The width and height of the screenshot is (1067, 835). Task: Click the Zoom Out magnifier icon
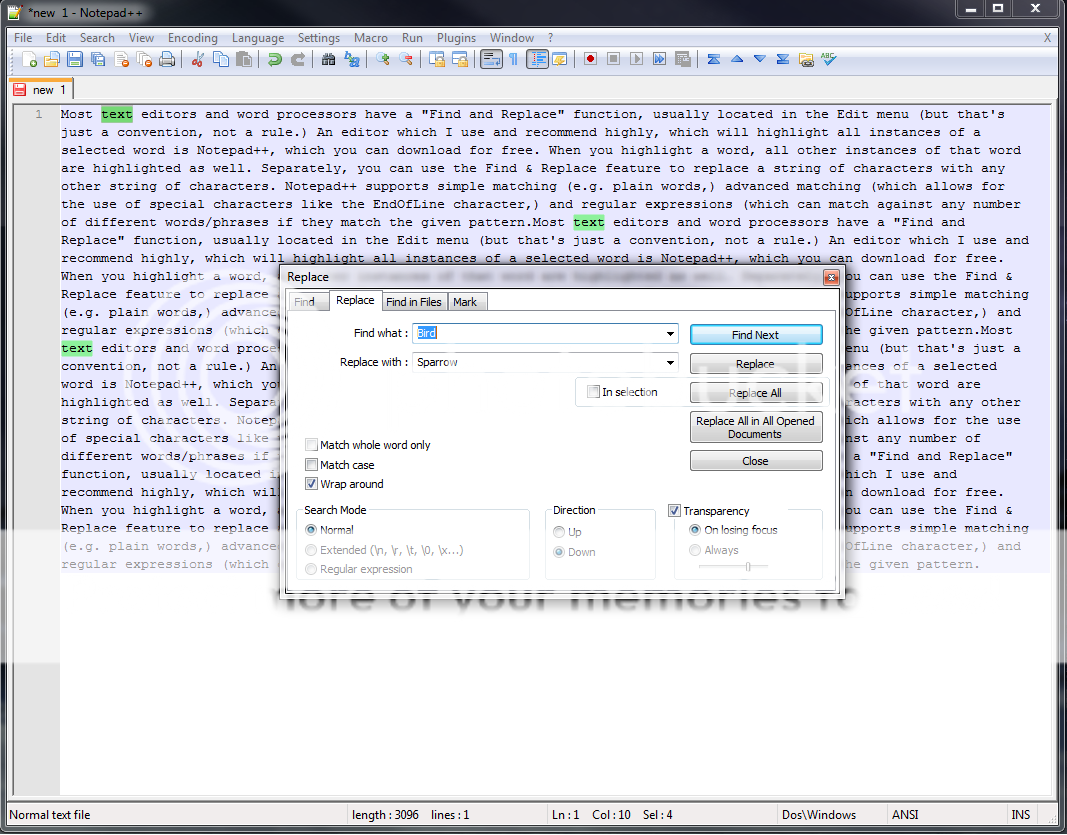coord(406,60)
